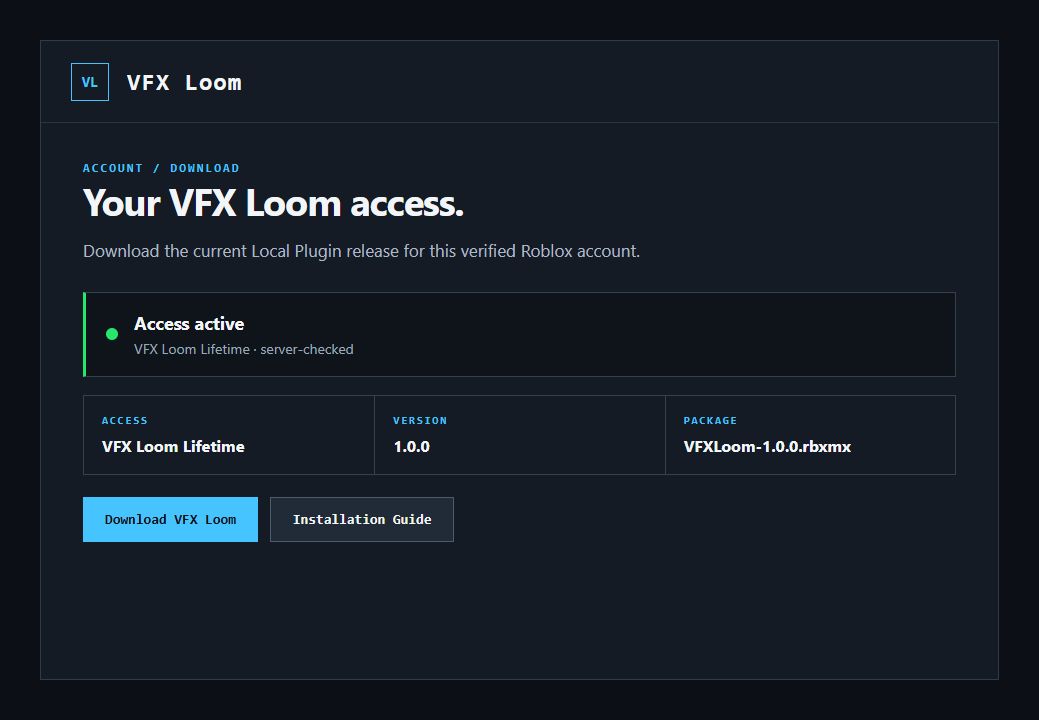Open the VFX Loom brand title
1039x720 pixels.
pyautogui.click(x=184, y=83)
